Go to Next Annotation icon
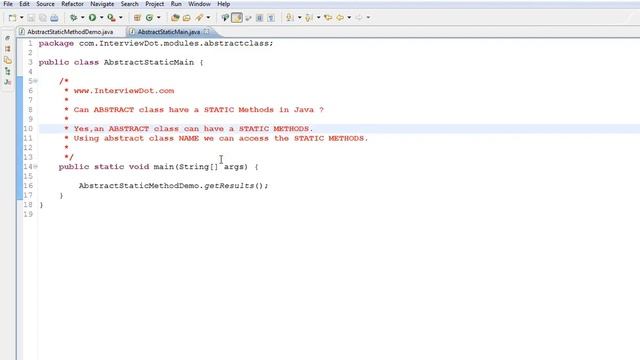640x360 pixels. click(x=290, y=18)
